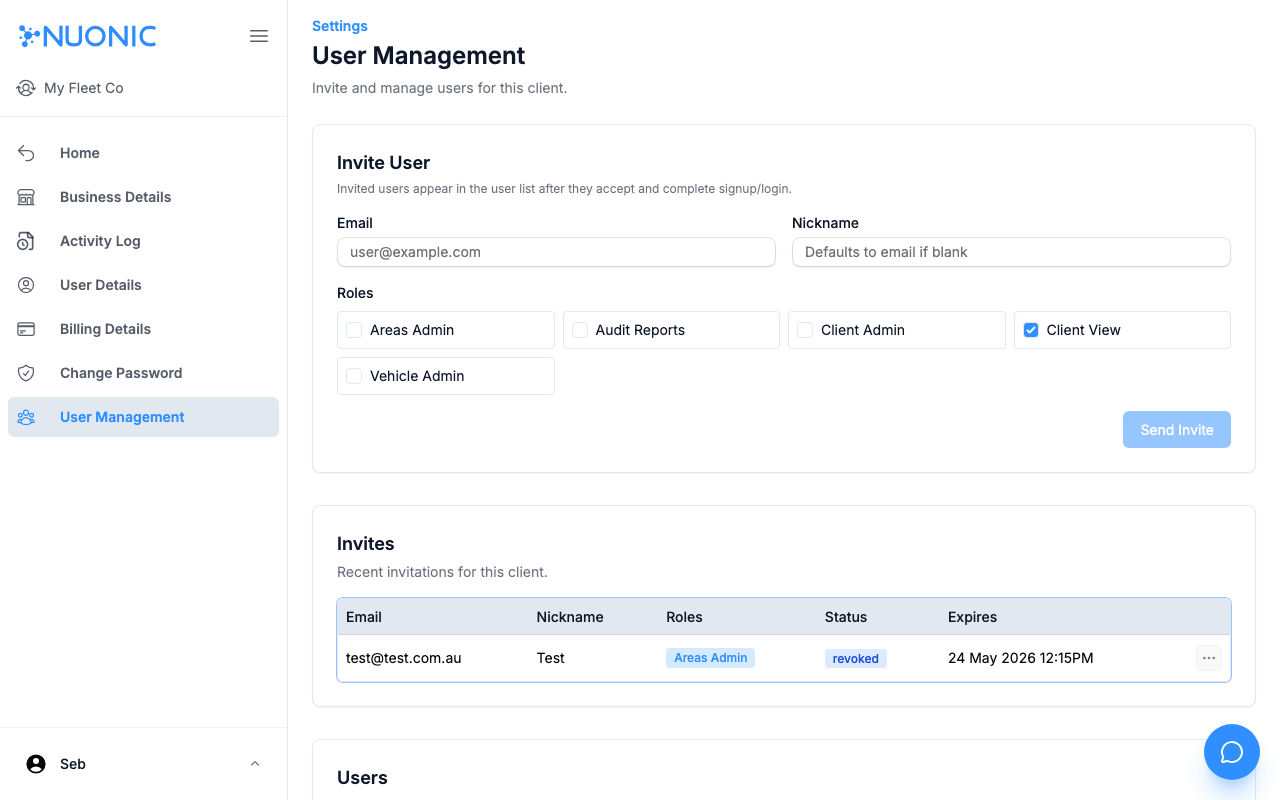1280x800 pixels.
Task: Click the Invites section heading
Action: (x=366, y=544)
